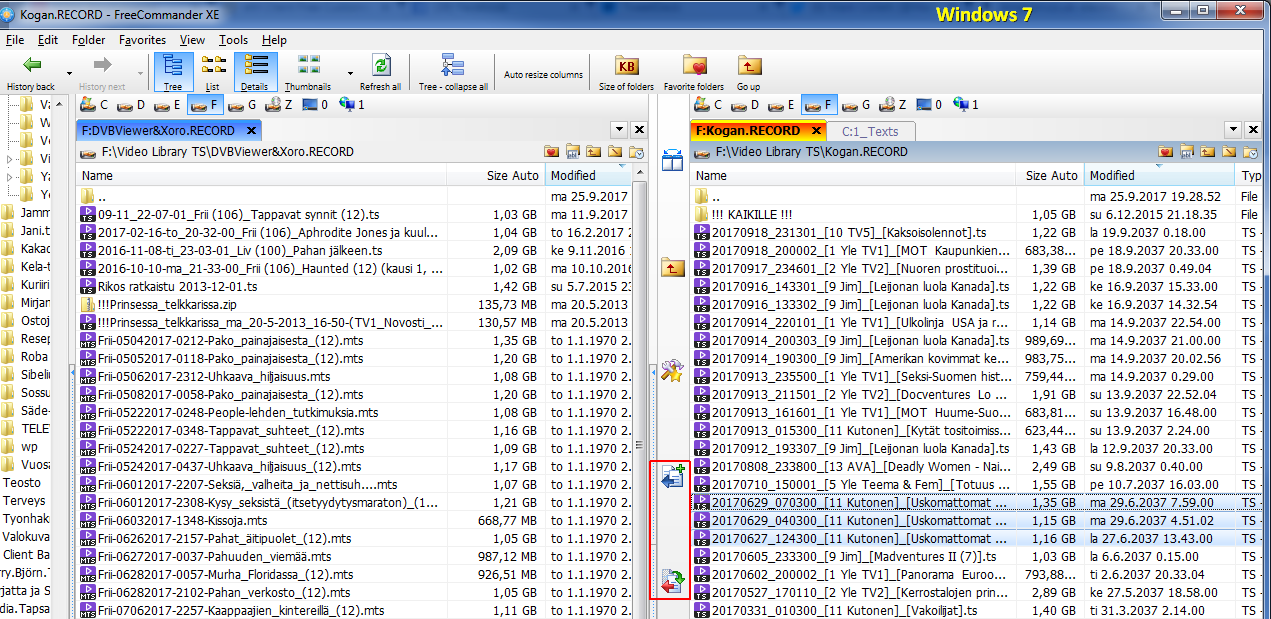Select drive G in right pane

855,105
